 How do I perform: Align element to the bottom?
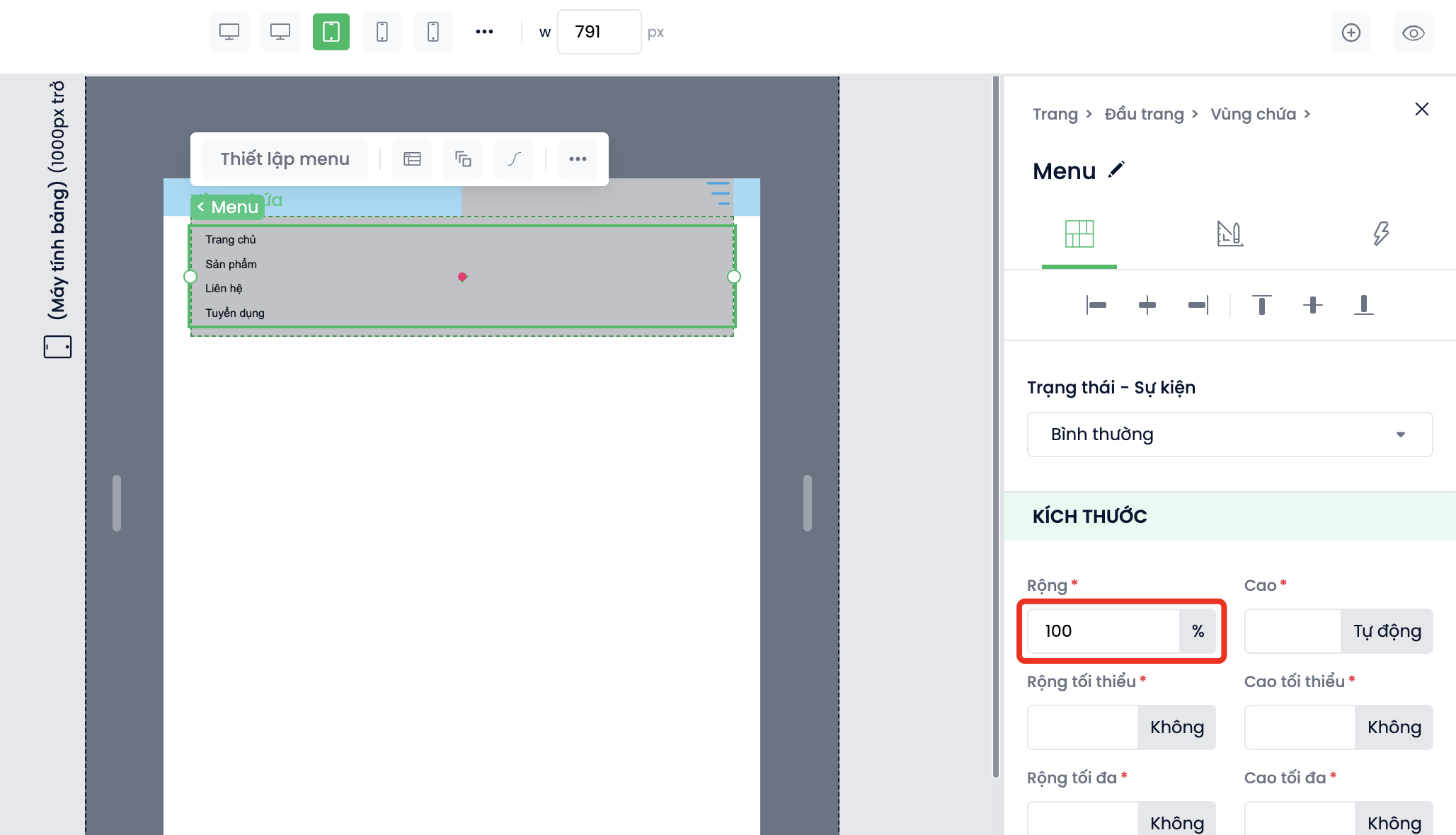1363,305
